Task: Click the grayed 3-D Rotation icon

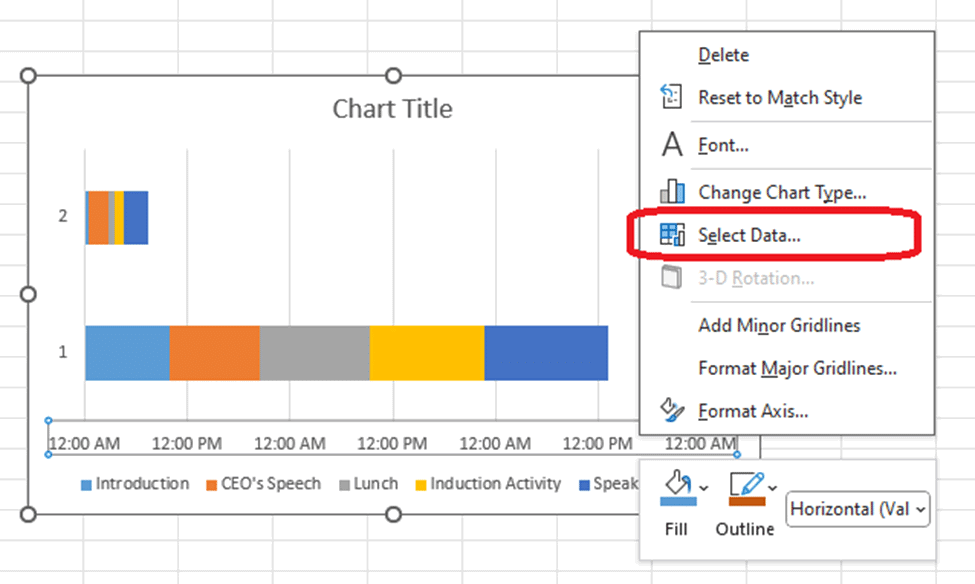Action: click(x=672, y=278)
